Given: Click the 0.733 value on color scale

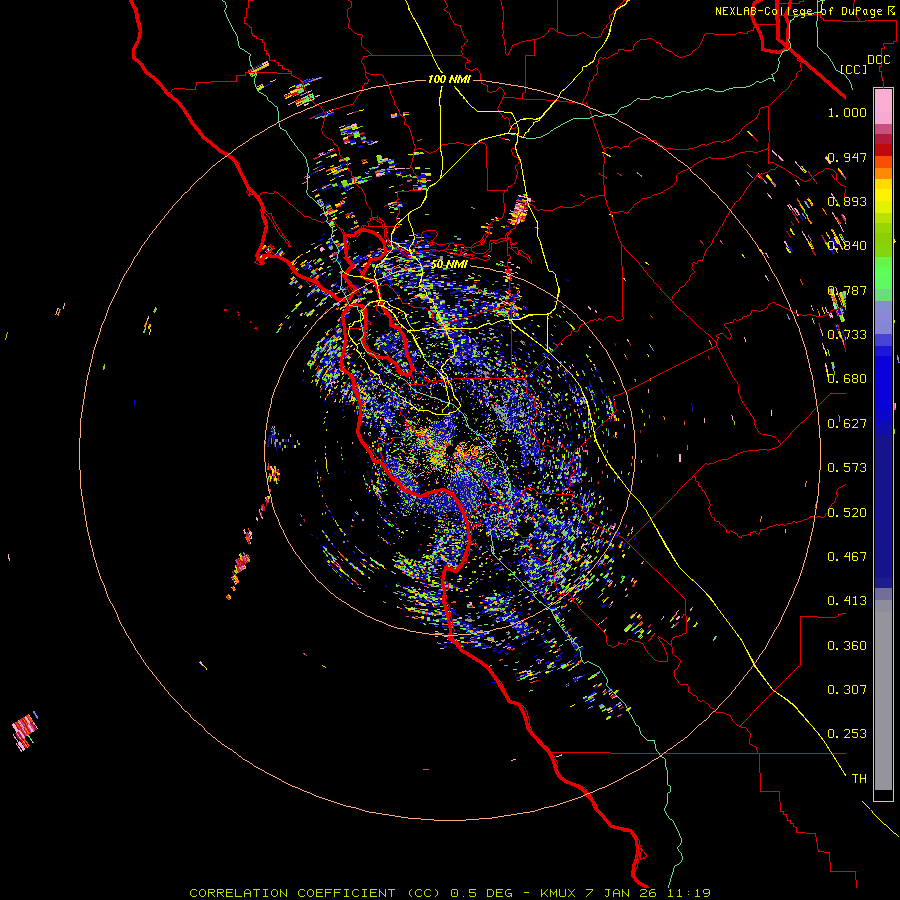Looking at the screenshot, I should (847, 335).
